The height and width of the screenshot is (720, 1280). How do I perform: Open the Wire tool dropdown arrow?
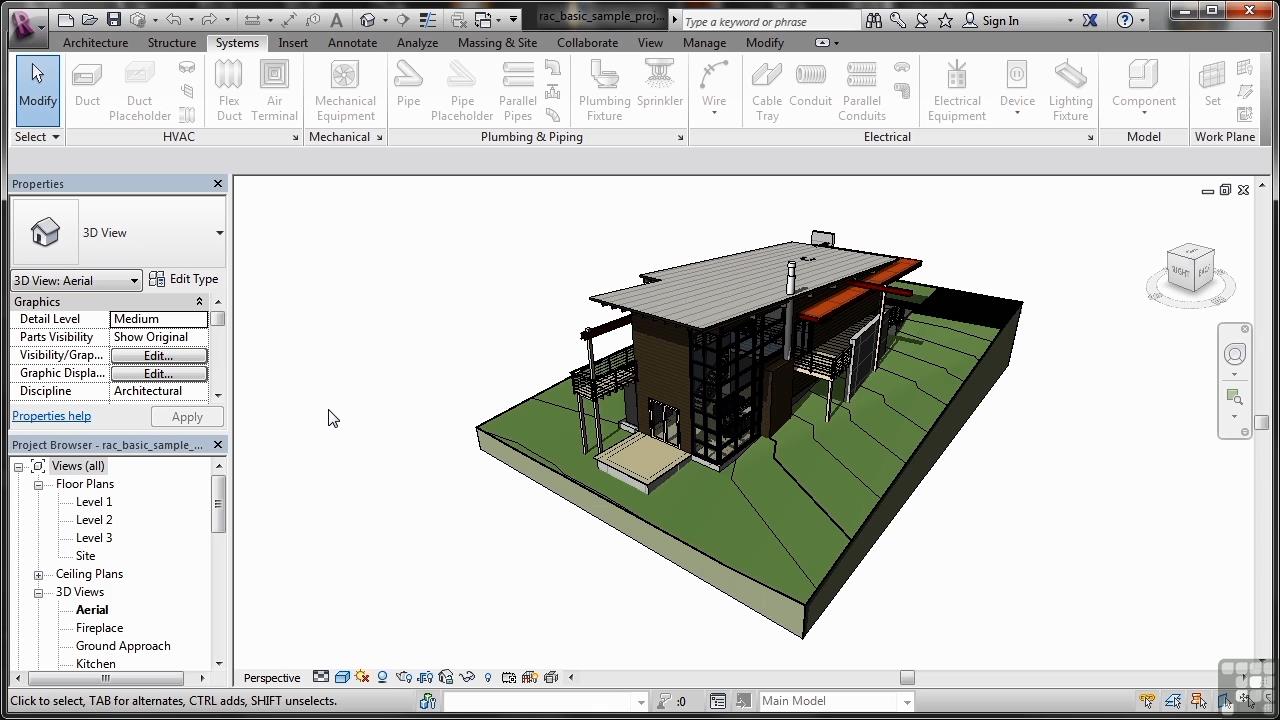pos(714,113)
